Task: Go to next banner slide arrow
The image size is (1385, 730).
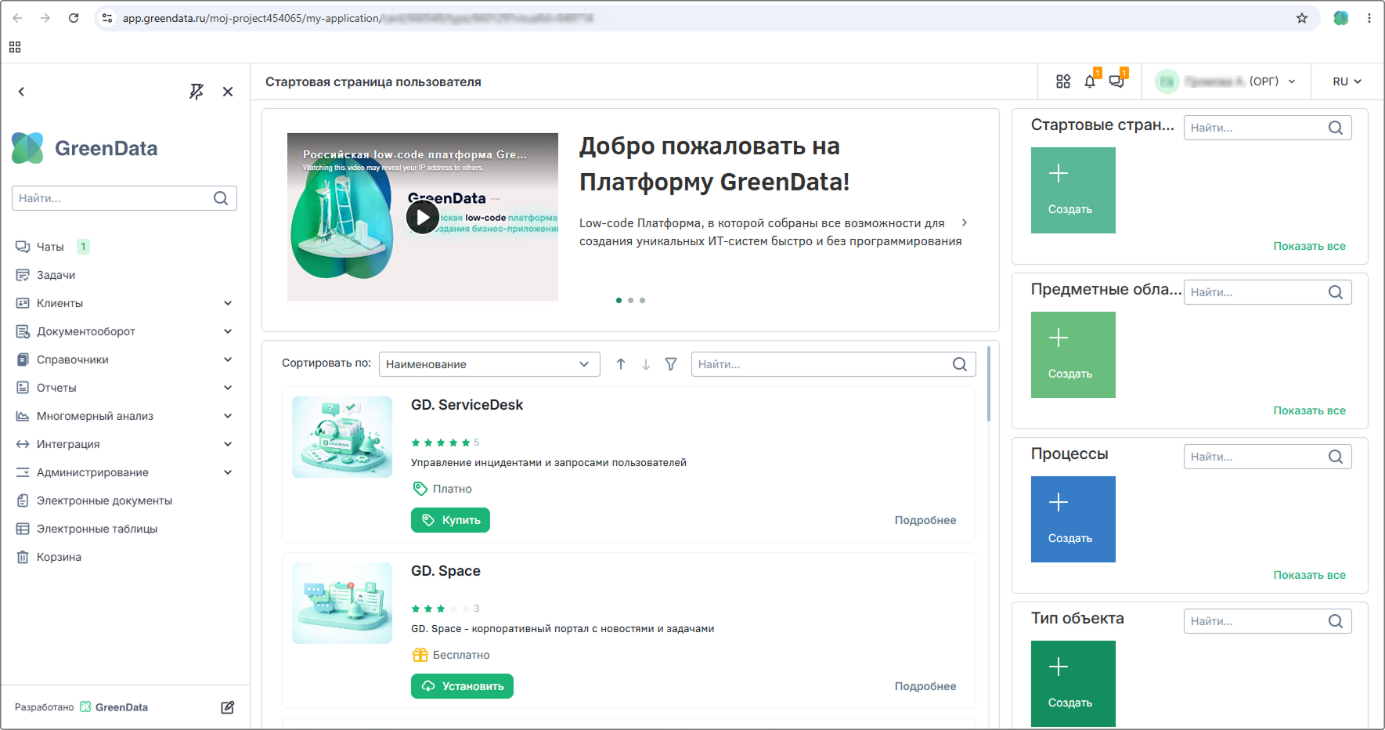Action: [x=964, y=222]
